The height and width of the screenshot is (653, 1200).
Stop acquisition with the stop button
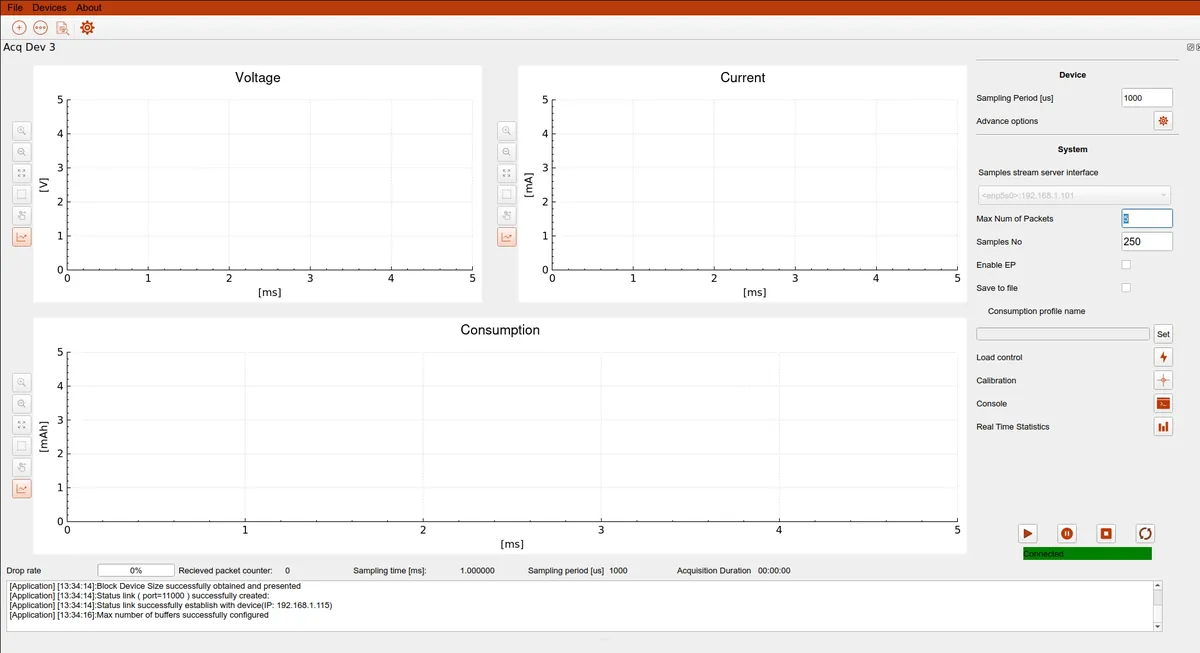1106,534
